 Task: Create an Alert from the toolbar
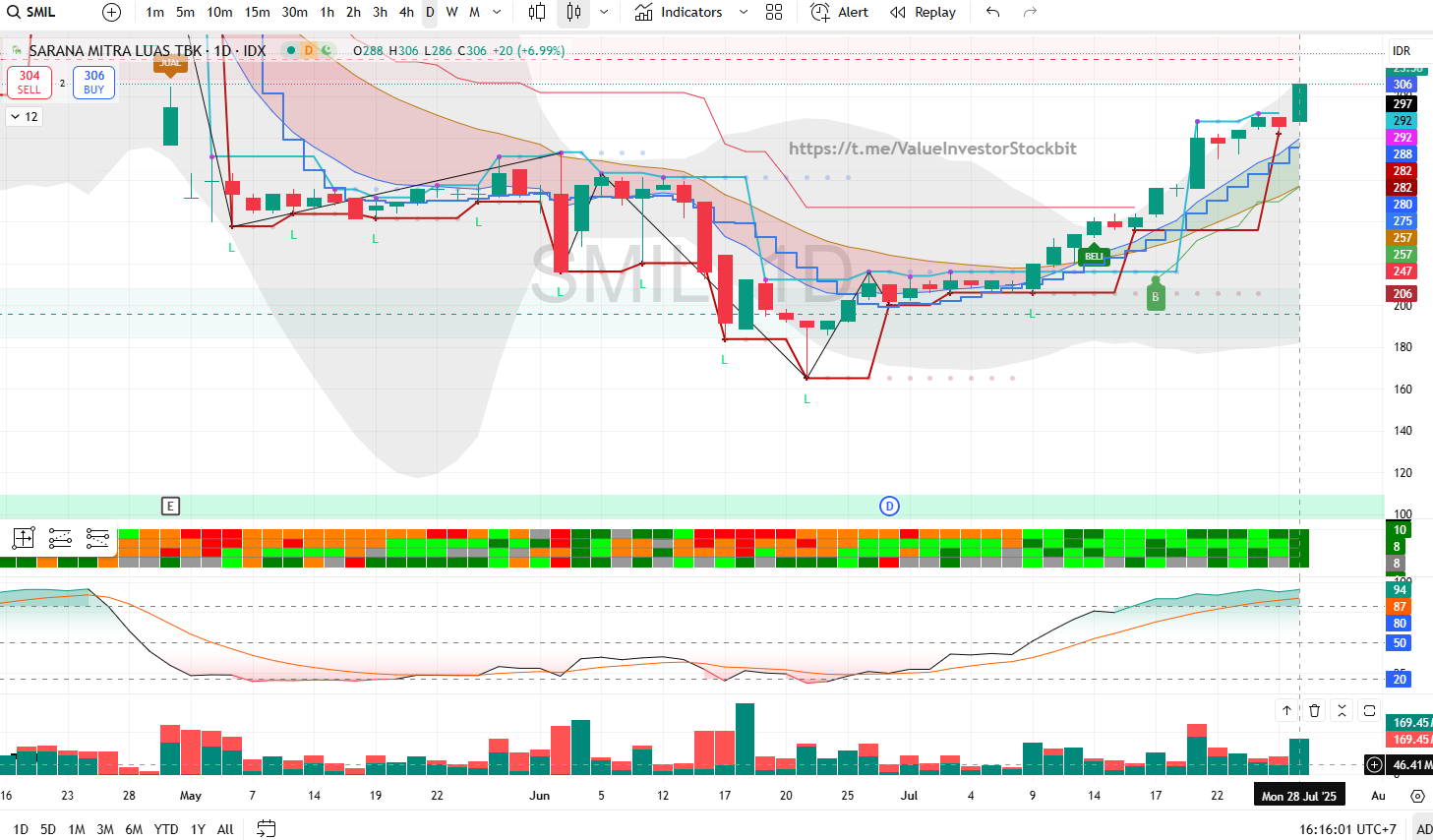tap(840, 12)
